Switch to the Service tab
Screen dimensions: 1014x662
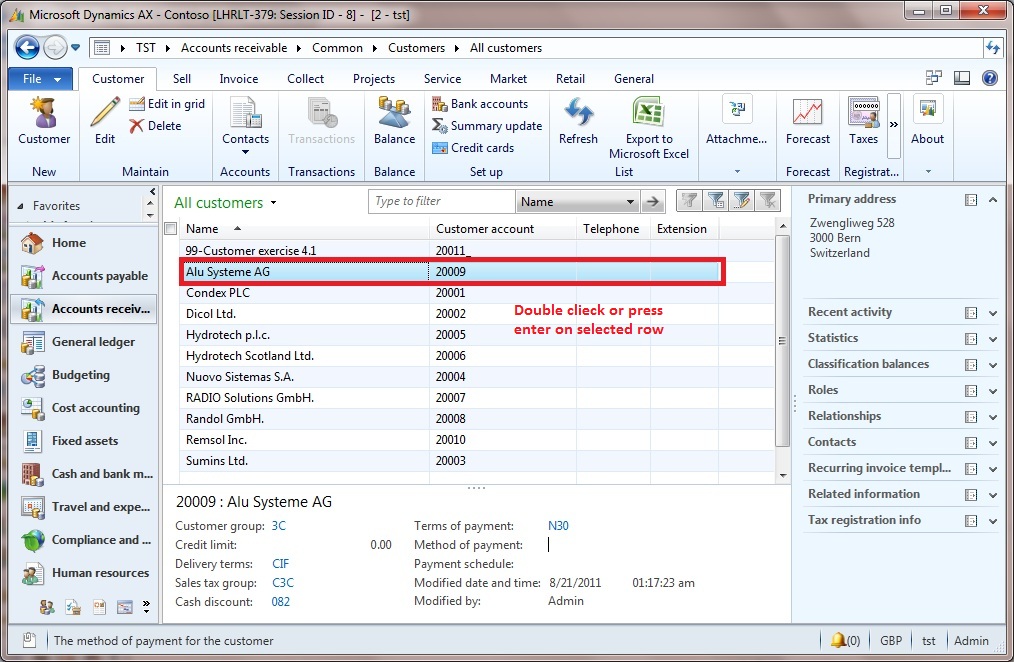pyautogui.click(x=442, y=79)
